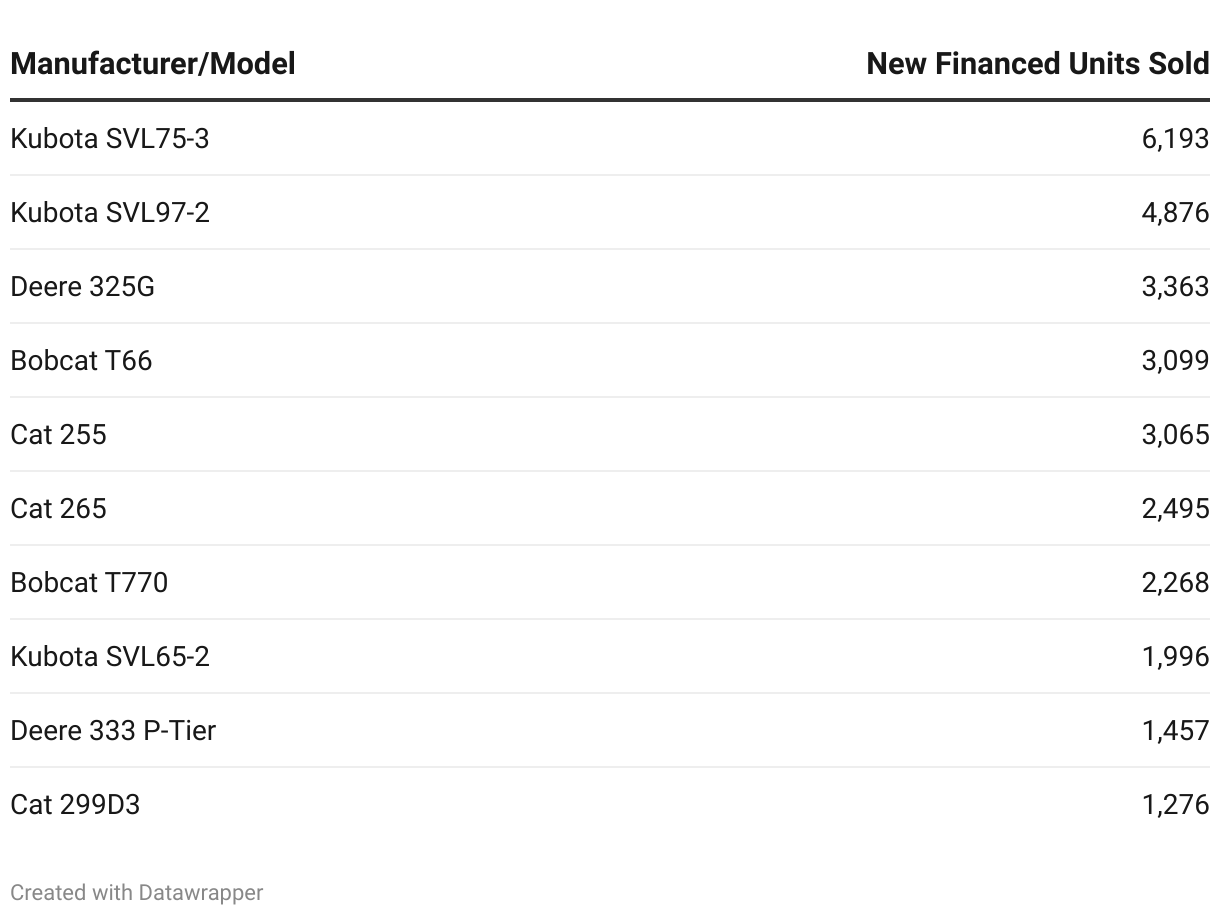Click the Bobcat T66 model name
Screen dimensions: 1220x916
[81, 361]
